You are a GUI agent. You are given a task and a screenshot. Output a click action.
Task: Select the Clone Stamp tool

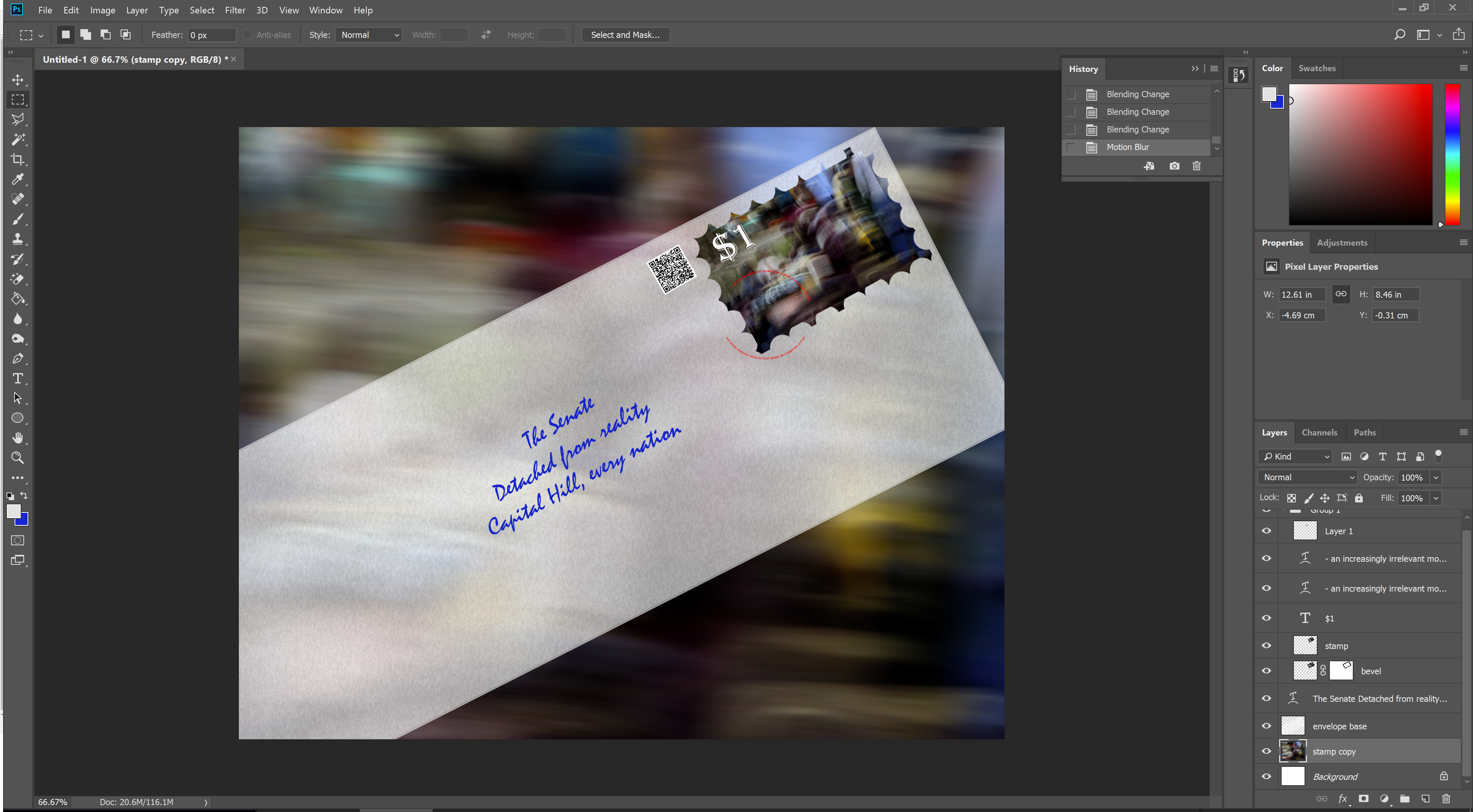click(18, 239)
